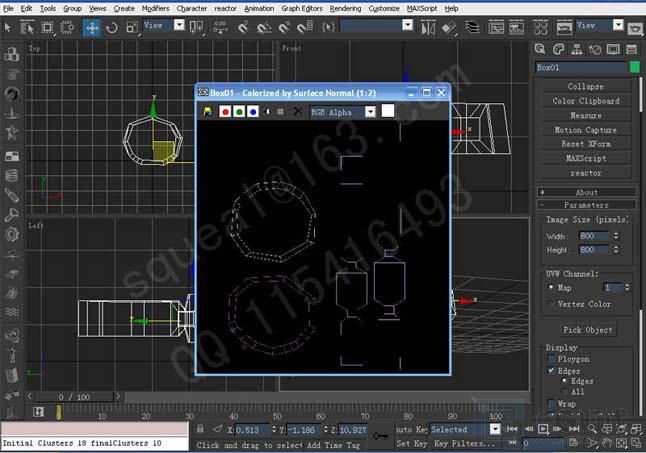This screenshot has height=453, width=646.
Task: Click the Motion Capture button
Action: click(x=585, y=130)
